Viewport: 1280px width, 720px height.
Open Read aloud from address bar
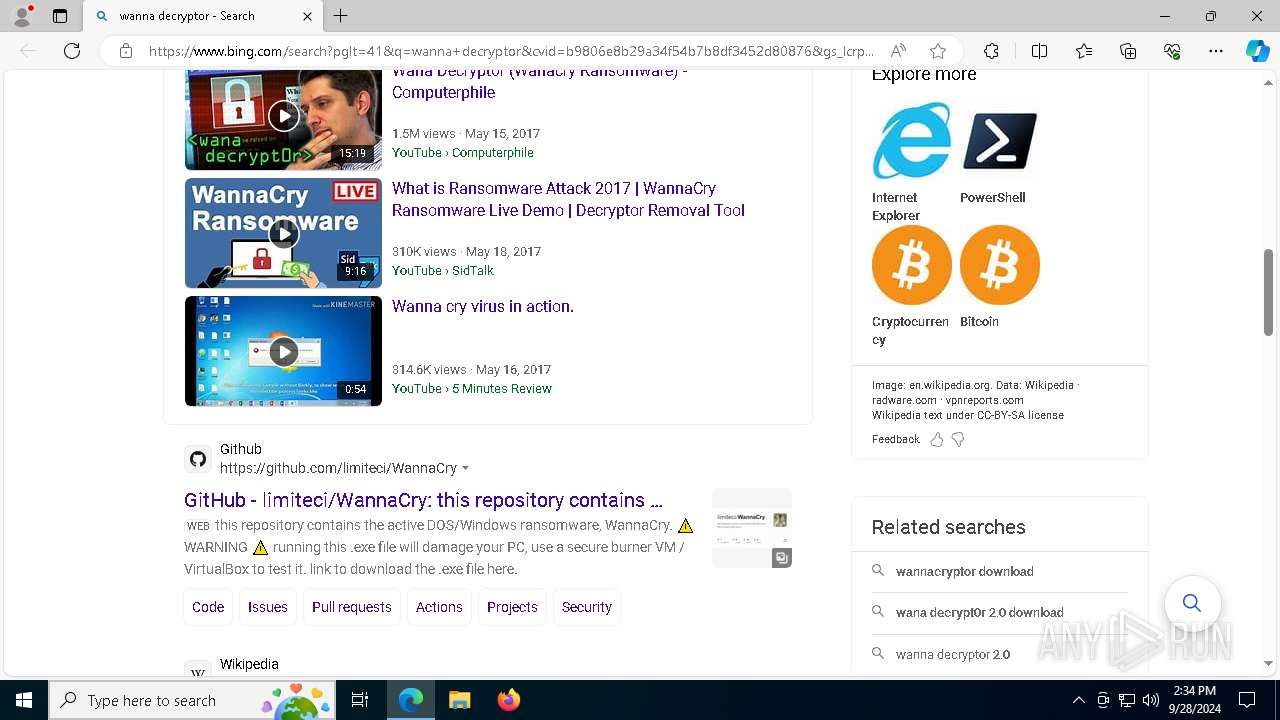pos(898,51)
